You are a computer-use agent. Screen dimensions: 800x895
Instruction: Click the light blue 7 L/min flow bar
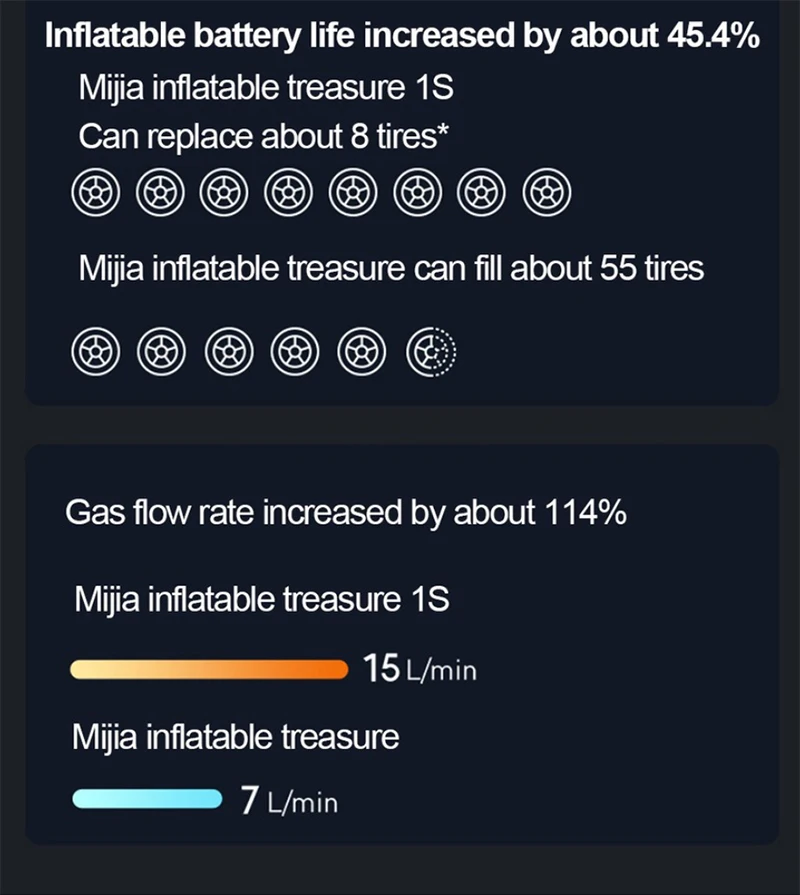147,798
